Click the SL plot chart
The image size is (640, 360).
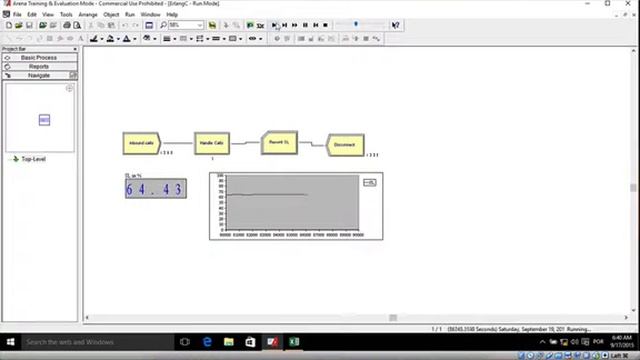click(296, 206)
